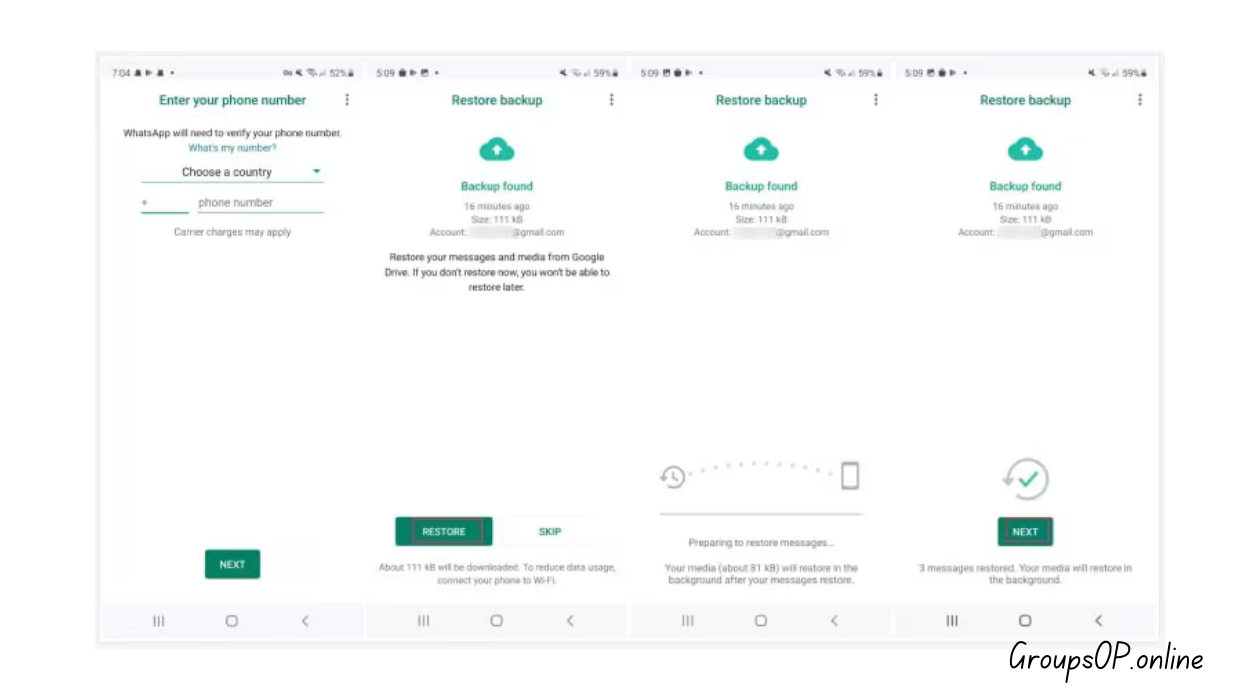Tap home circle on the phone number screen
This screenshot has width=1260, height=700.
(x=232, y=621)
